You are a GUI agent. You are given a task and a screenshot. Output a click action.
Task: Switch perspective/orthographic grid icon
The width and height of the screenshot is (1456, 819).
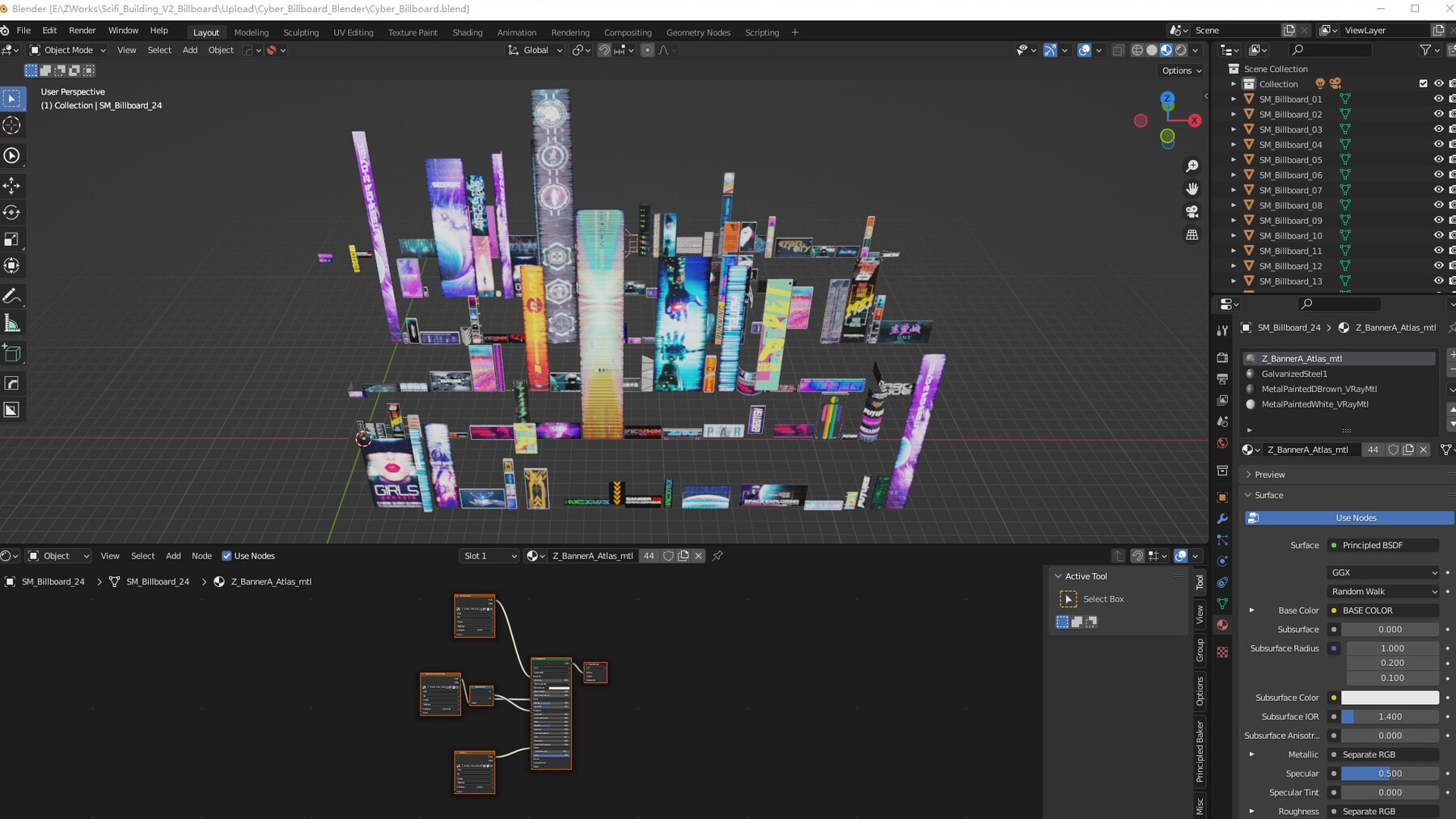(1191, 234)
